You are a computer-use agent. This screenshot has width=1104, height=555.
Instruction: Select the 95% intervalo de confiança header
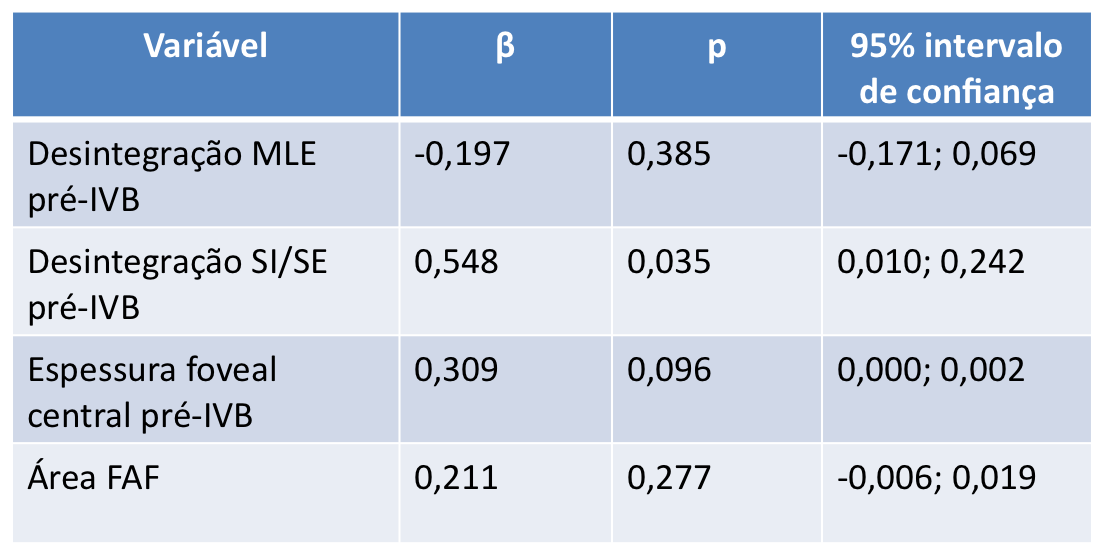click(957, 68)
